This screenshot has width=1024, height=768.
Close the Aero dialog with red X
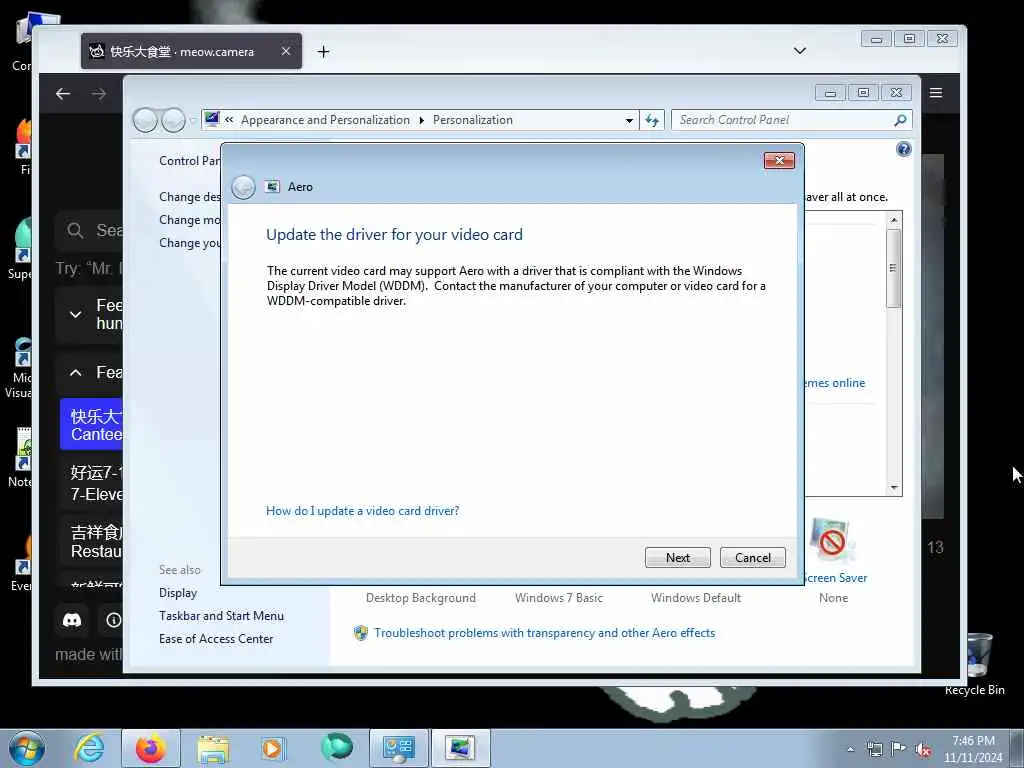779,161
